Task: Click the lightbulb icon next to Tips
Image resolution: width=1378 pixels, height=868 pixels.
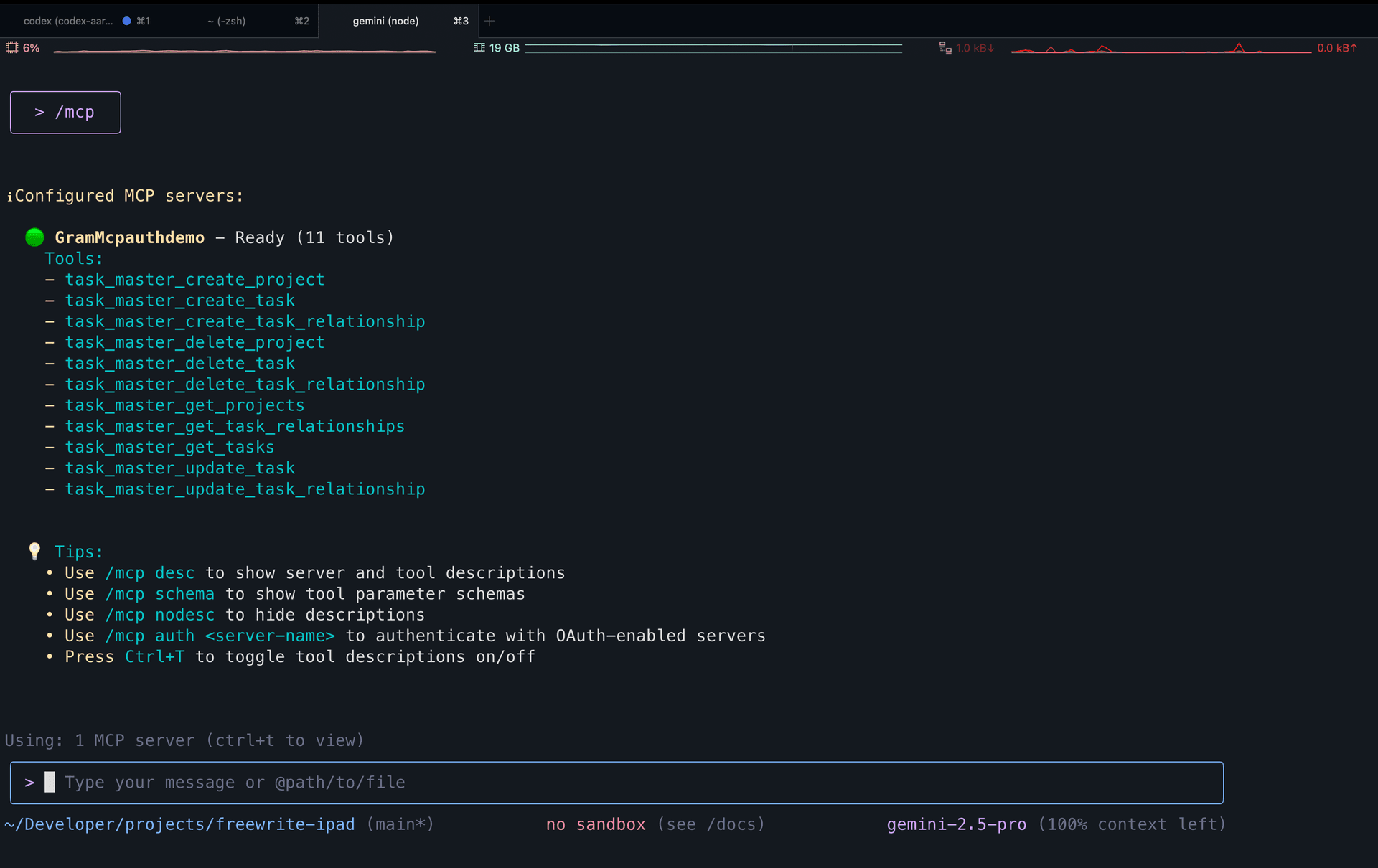Action: click(x=35, y=551)
